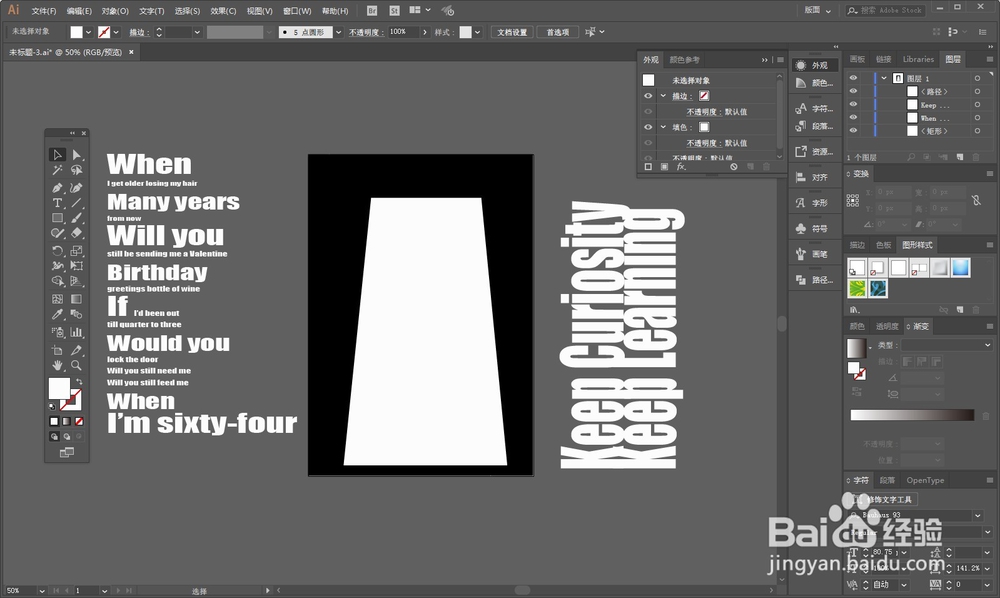Select the Gradient tool in toolbox

77,298
